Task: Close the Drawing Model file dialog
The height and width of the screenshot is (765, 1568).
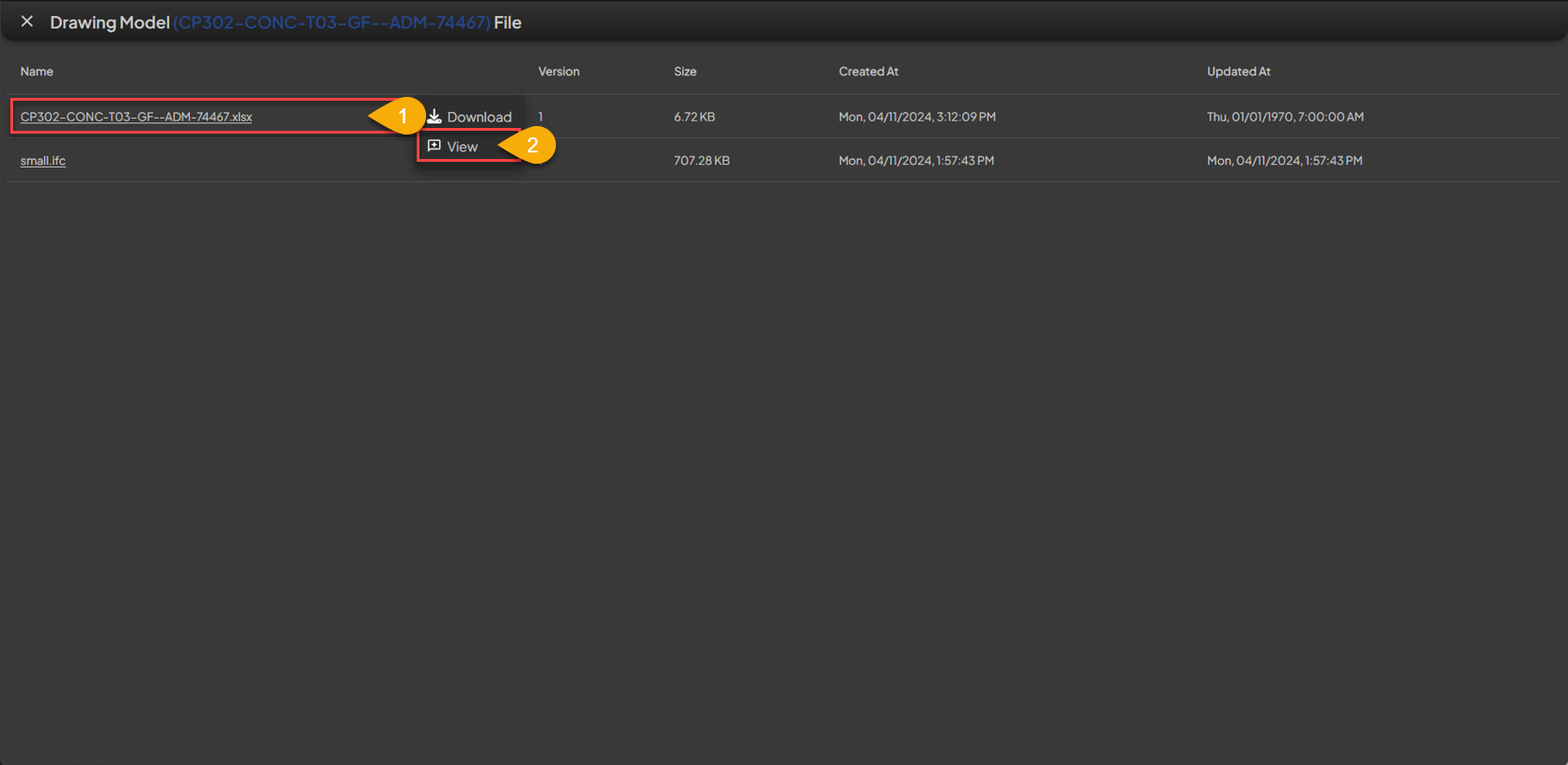Action: [27, 22]
